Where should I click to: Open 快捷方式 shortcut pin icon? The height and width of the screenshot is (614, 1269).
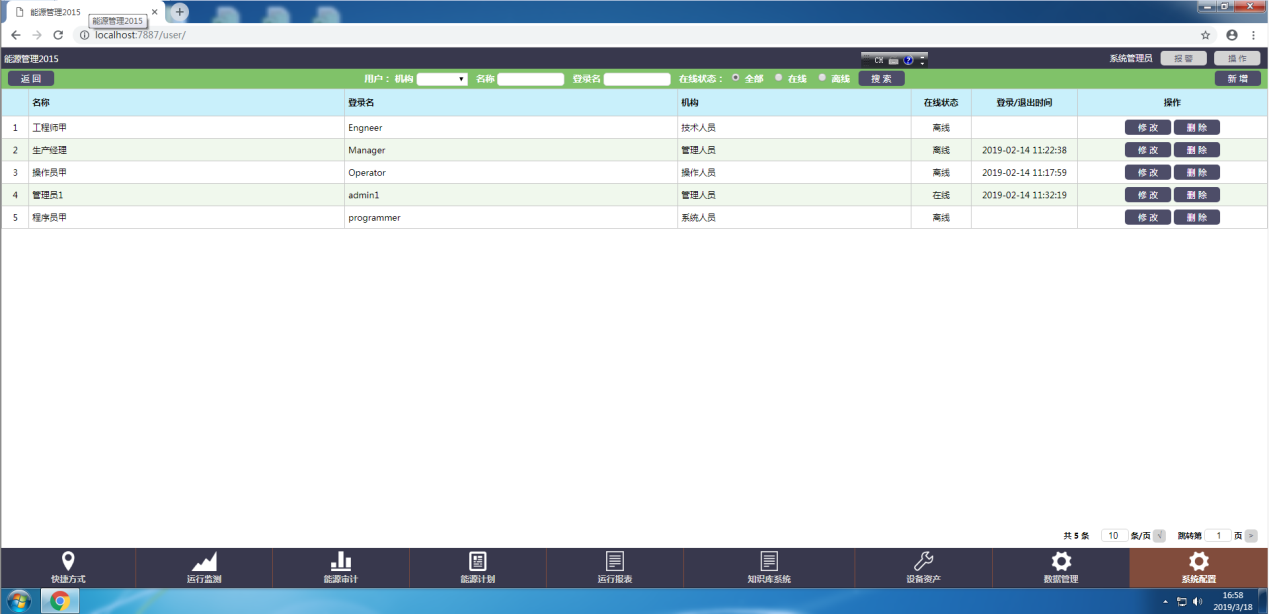(x=68, y=561)
